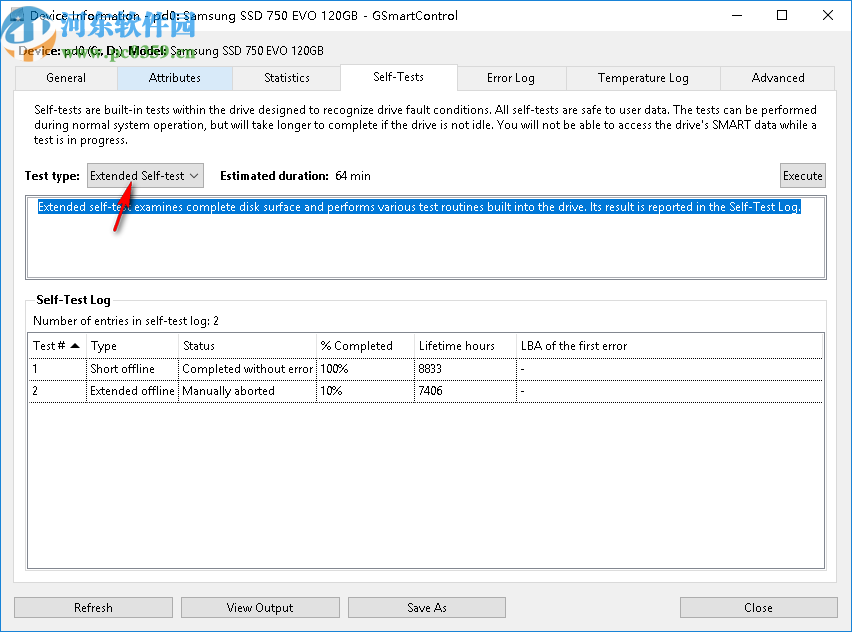Sort by Status column header

pyautogui.click(x=247, y=346)
